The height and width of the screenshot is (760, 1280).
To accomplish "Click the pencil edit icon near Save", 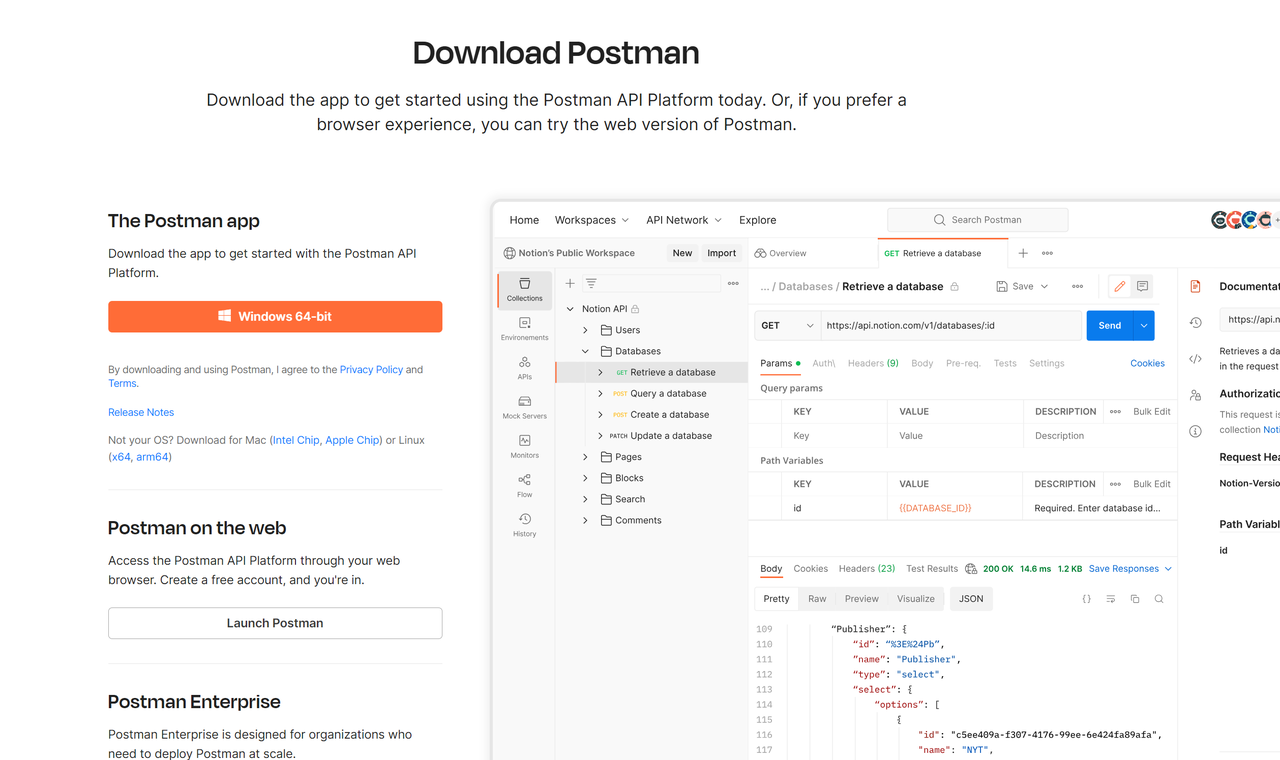I will coord(1120,286).
